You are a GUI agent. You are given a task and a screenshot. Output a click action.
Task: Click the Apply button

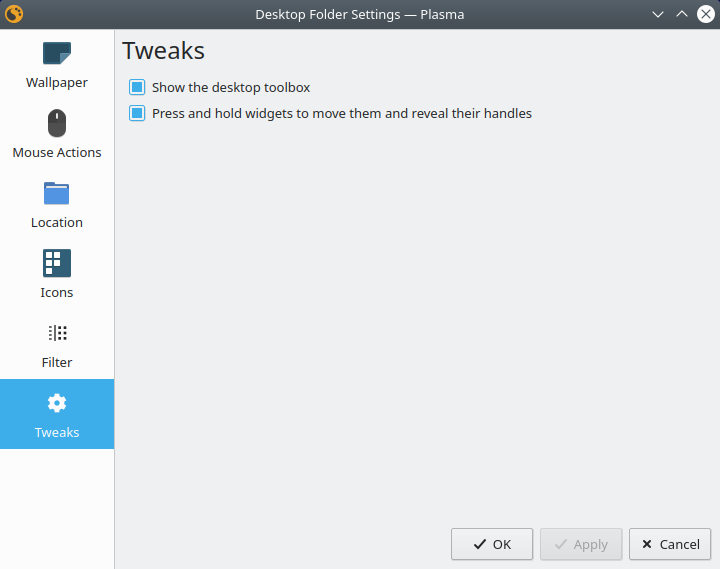point(581,544)
